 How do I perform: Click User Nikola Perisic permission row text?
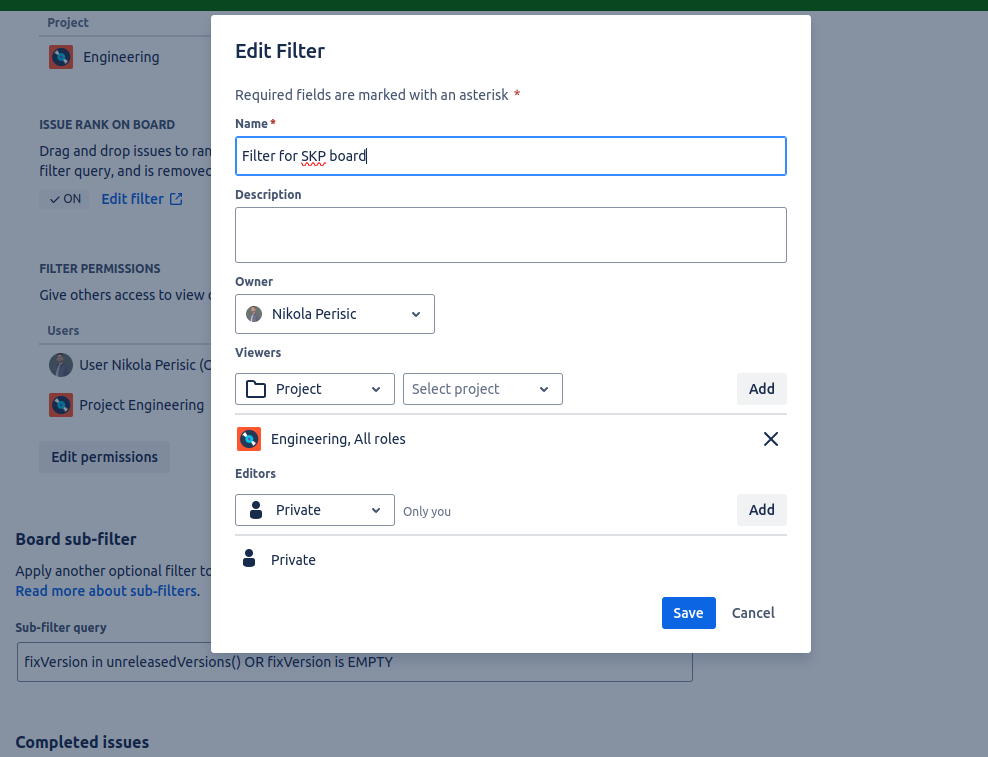tap(145, 365)
